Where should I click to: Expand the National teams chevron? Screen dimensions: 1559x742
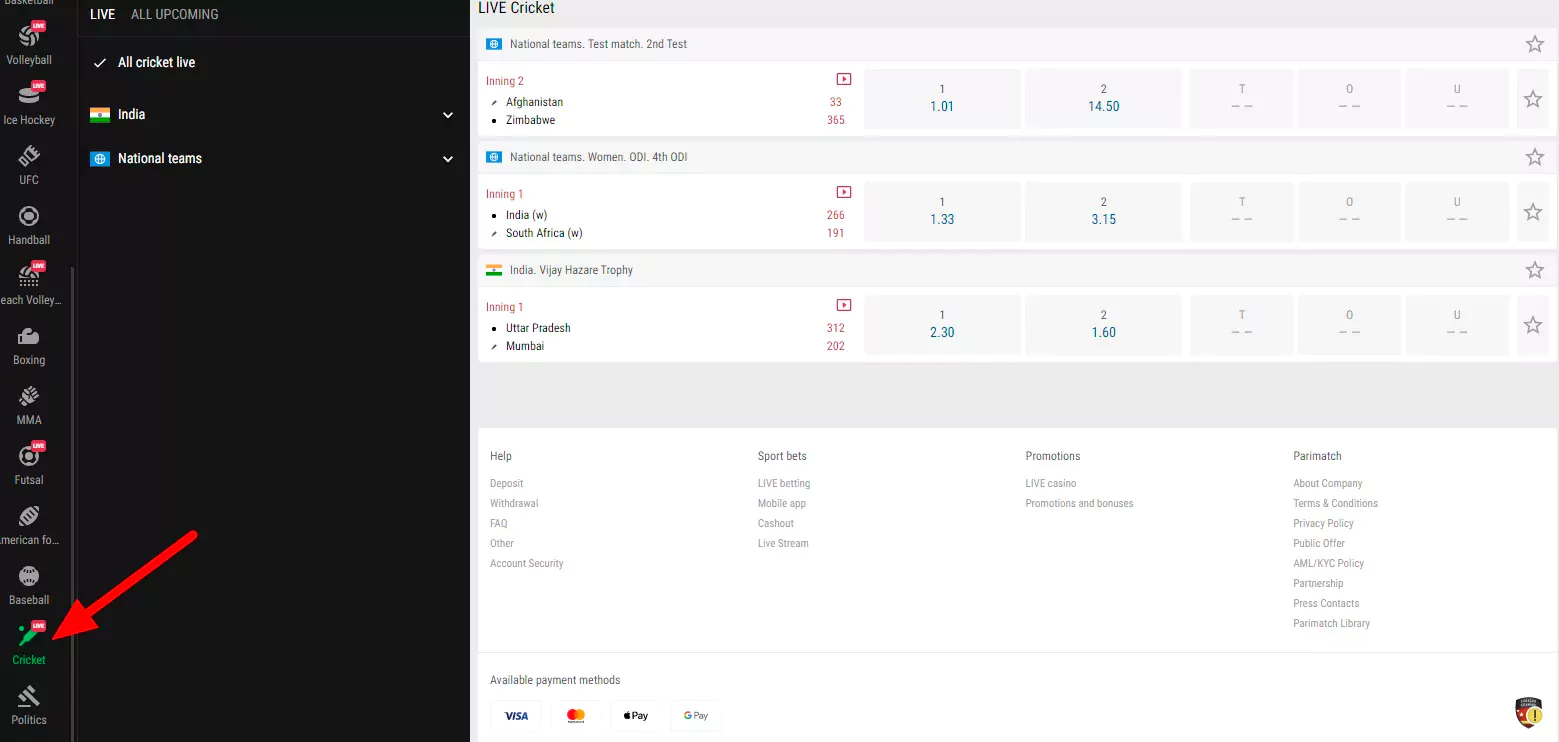pos(448,159)
